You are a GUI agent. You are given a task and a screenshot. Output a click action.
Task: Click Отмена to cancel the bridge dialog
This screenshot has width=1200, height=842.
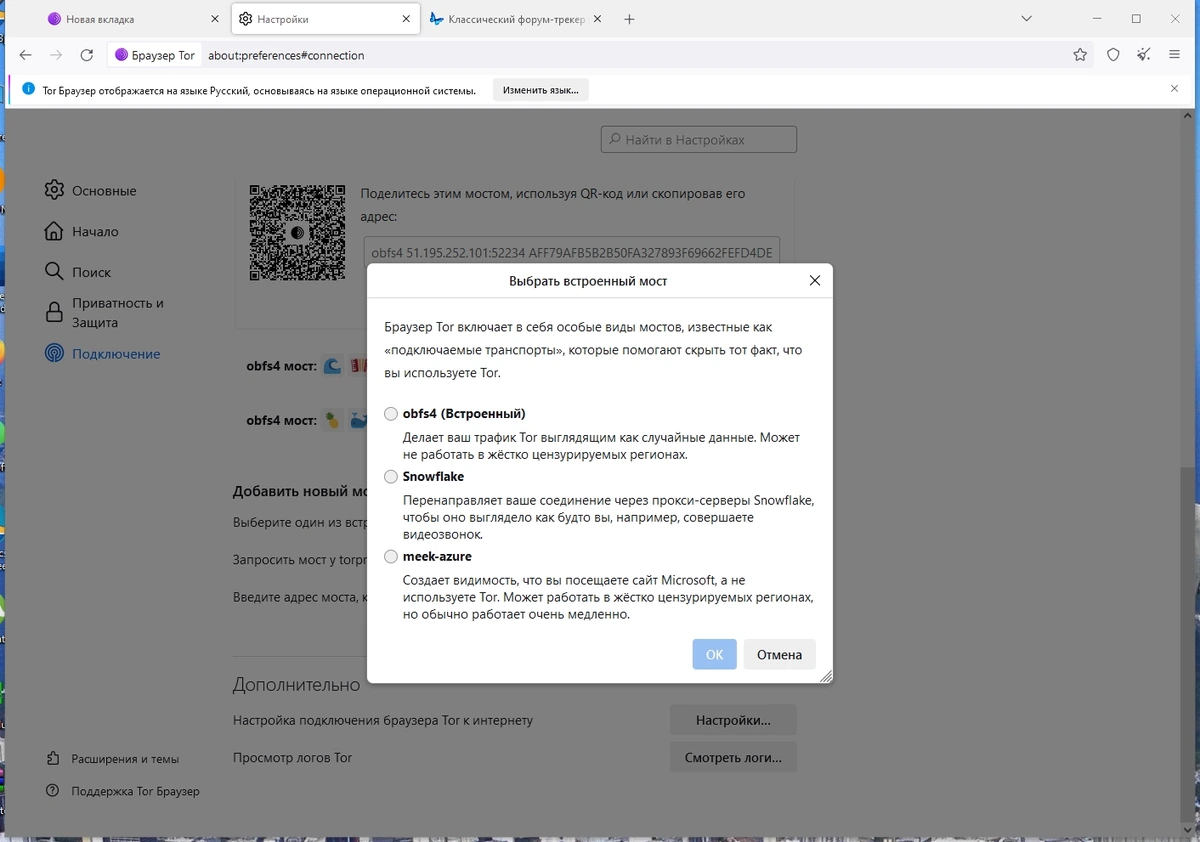coord(779,654)
